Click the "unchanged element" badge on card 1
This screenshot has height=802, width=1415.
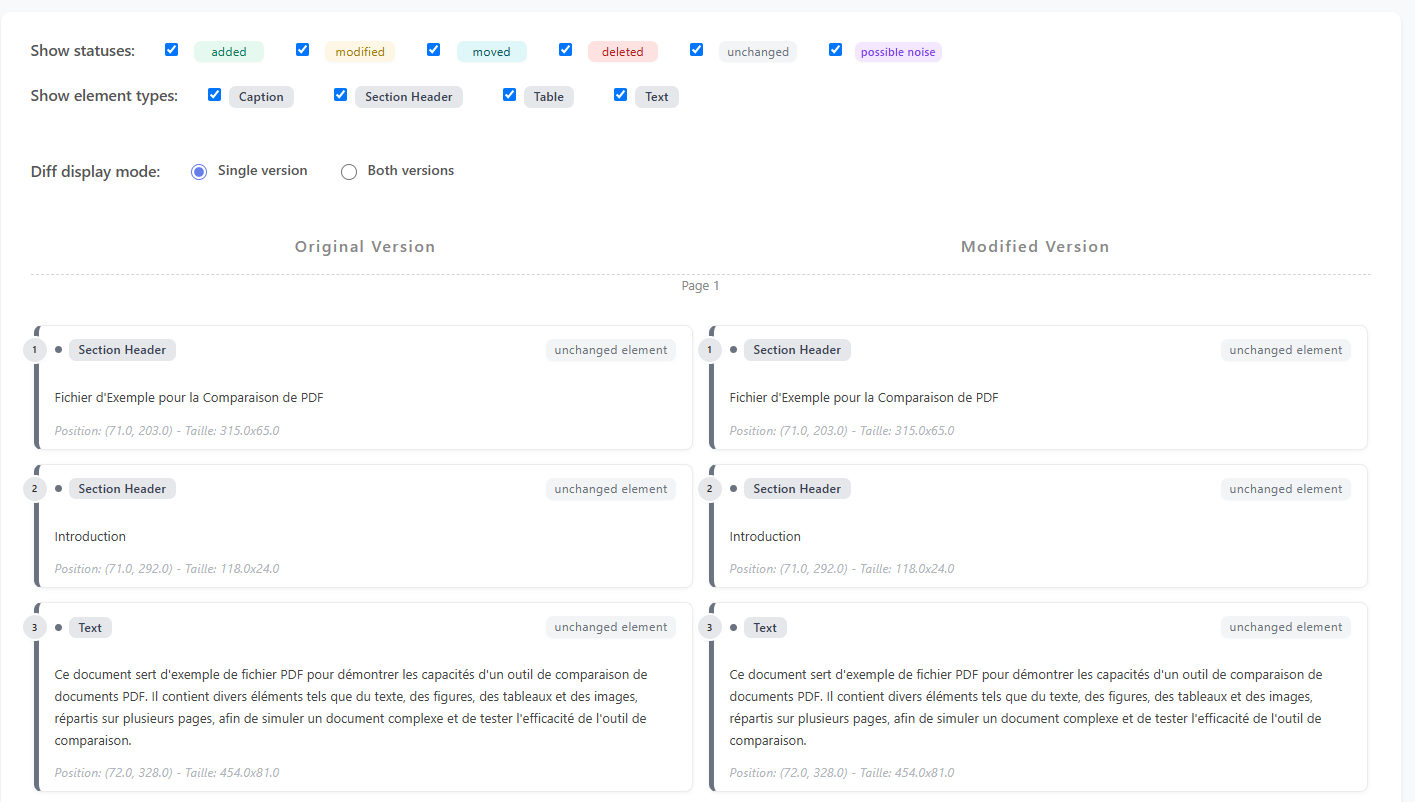(x=610, y=349)
